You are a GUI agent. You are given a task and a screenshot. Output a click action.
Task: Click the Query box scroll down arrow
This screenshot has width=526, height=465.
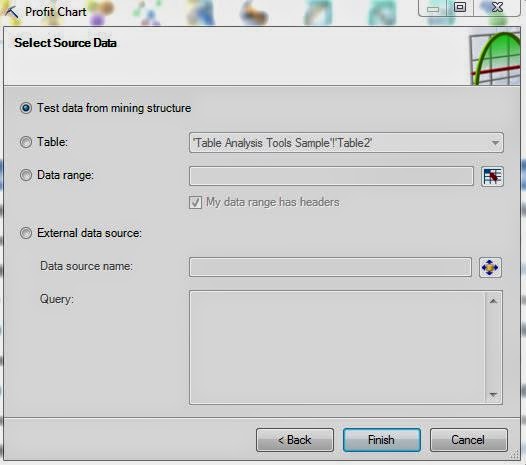tap(493, 395)
